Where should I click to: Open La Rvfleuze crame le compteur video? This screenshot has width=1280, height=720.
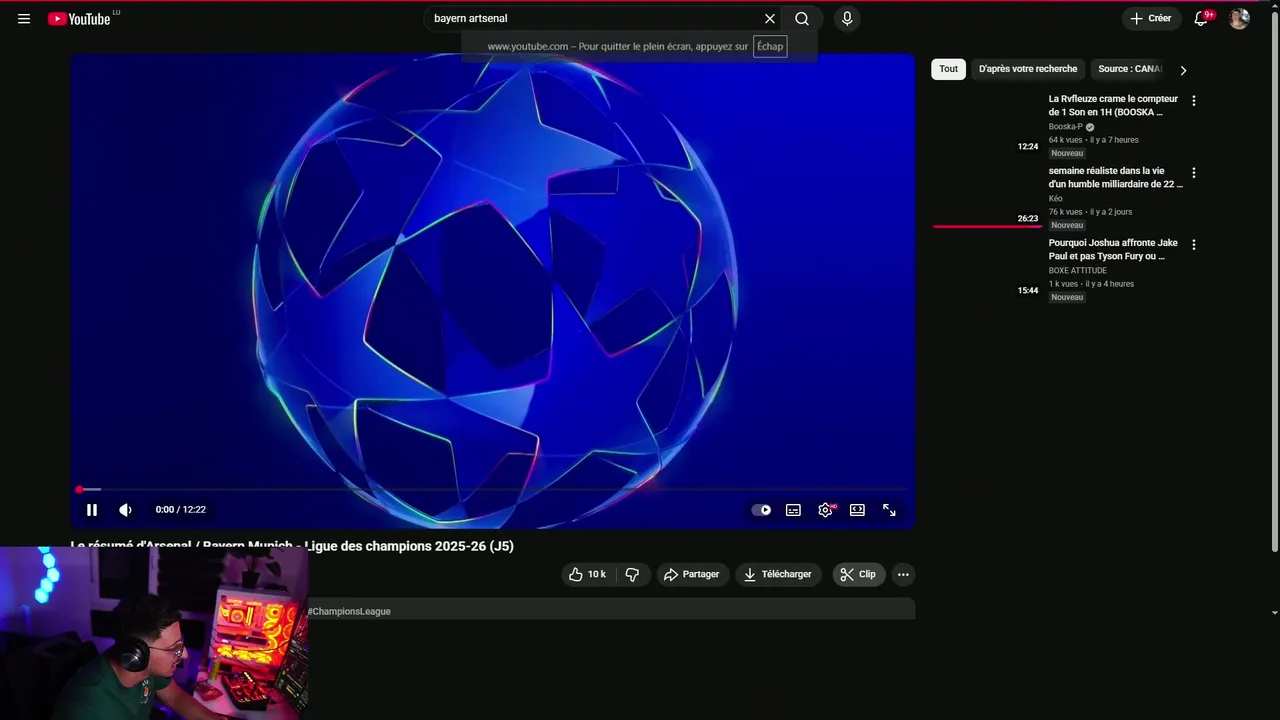[1113, 105]
